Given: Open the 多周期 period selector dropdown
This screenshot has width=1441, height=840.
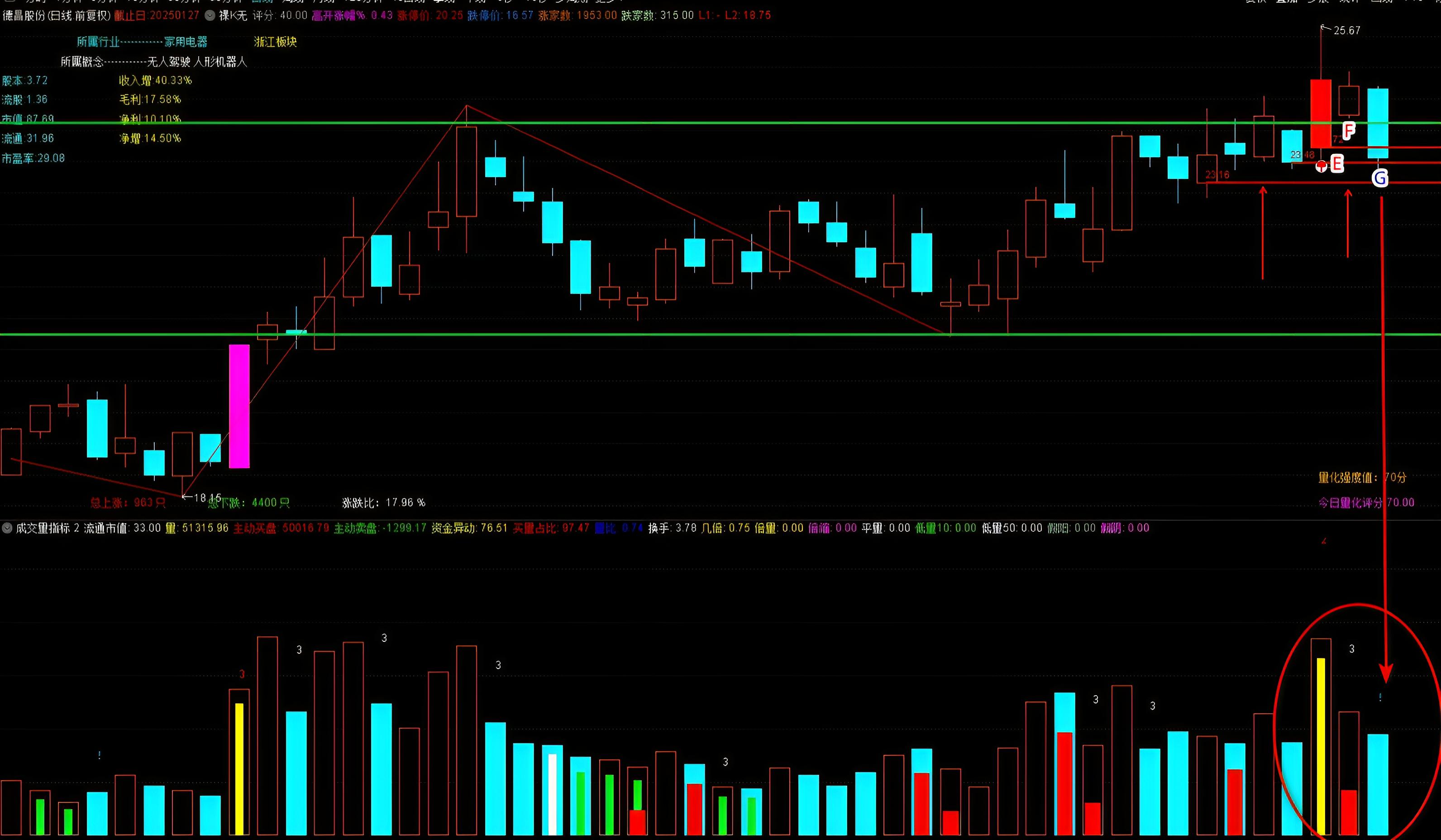Looking at the screenshot, I should click(x=583, y=2).
